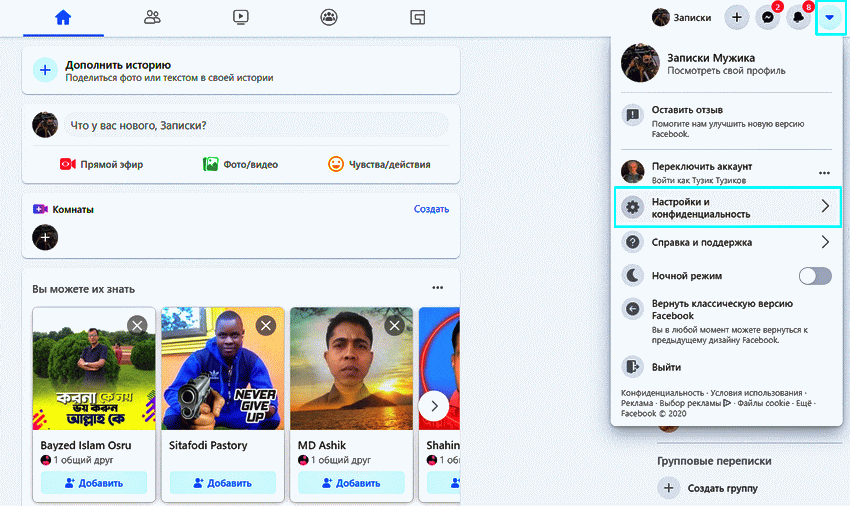This screenshot has height=506, width=850.
Task: Click plus circle in Комнаты card
Action: tap(45, 238)
